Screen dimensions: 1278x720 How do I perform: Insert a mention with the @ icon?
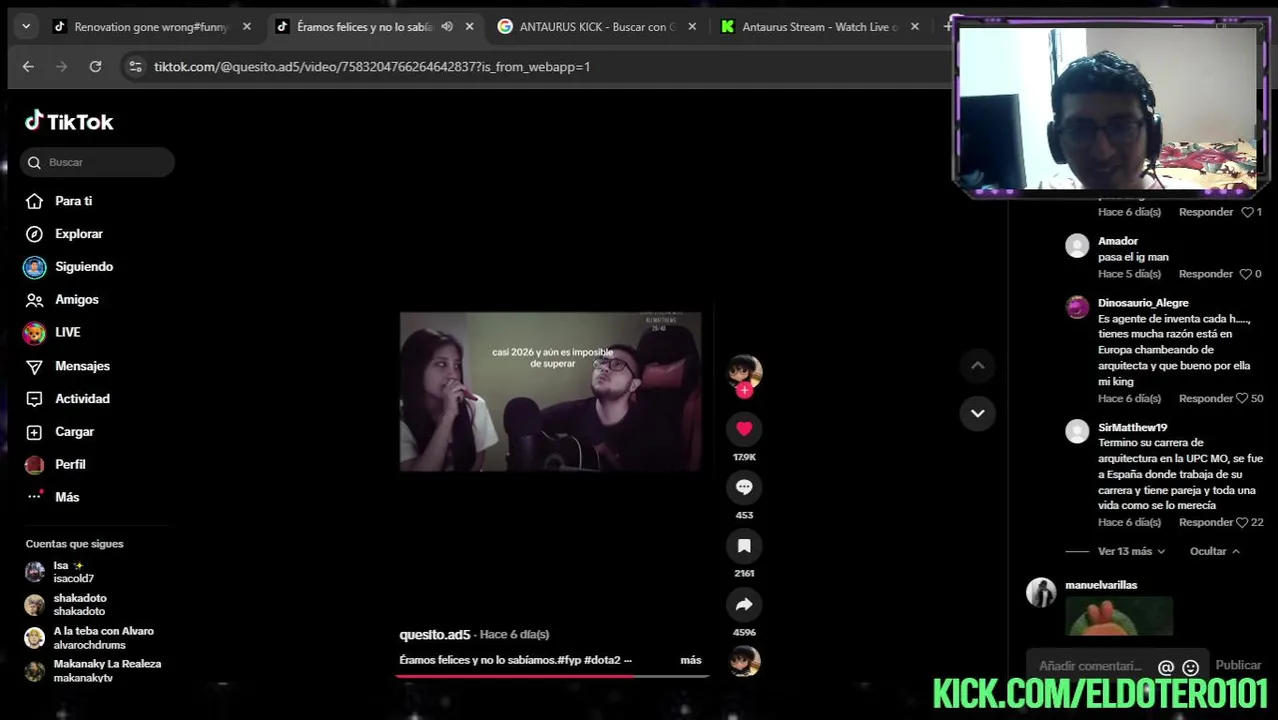[x=1166, y=667]
